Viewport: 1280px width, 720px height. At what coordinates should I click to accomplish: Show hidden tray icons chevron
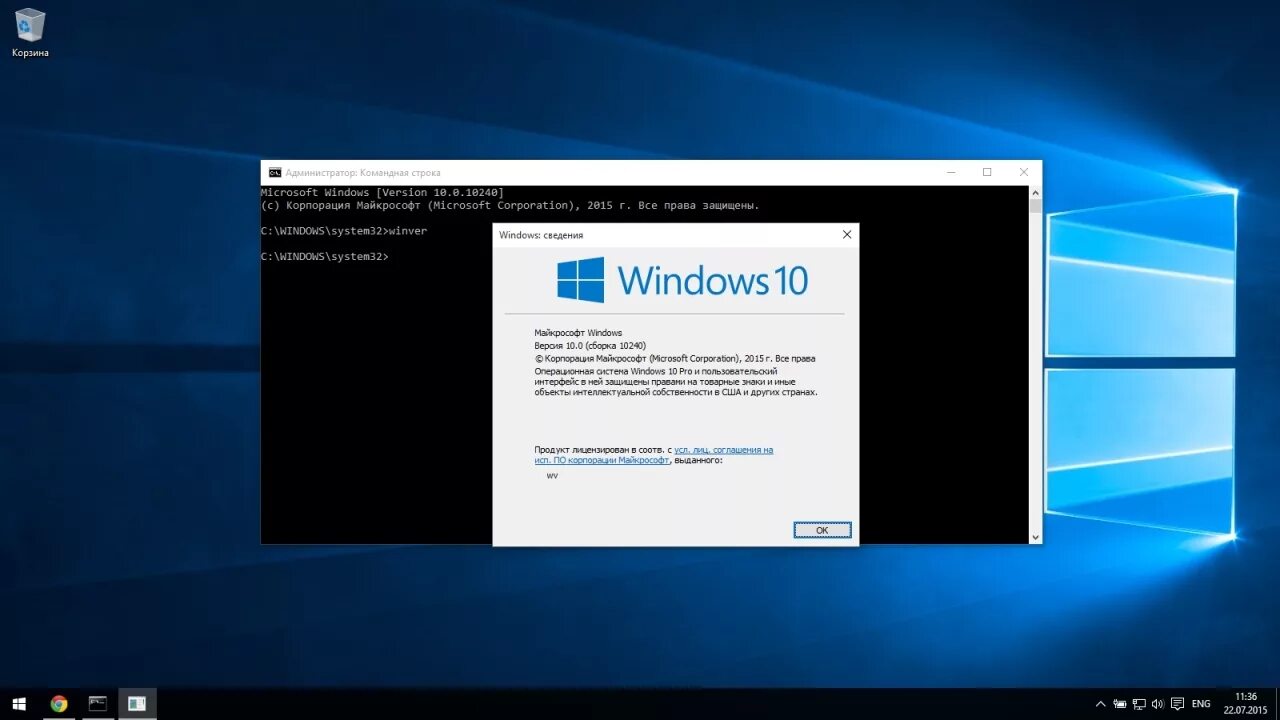(1101, 704)
